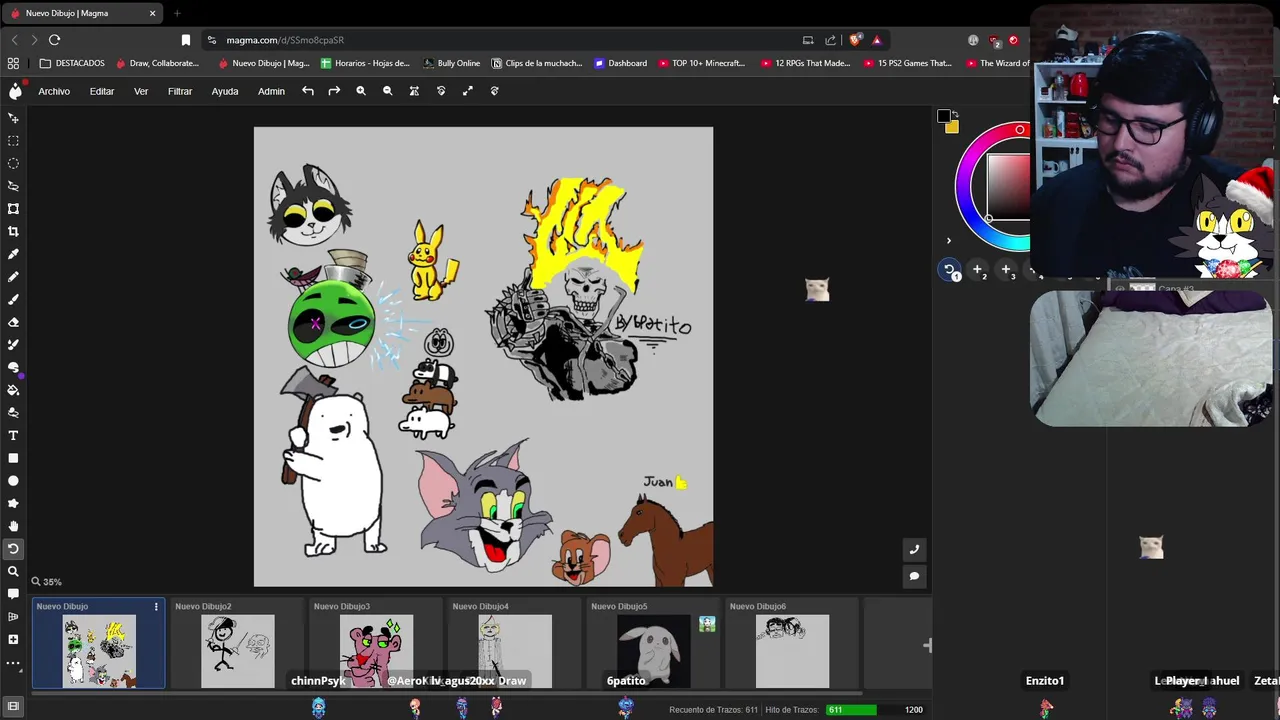The height and width of the screenshot is (720, 1280).
Task: Select the Rectangle shape tool
Action: click(x=13, y=458)
